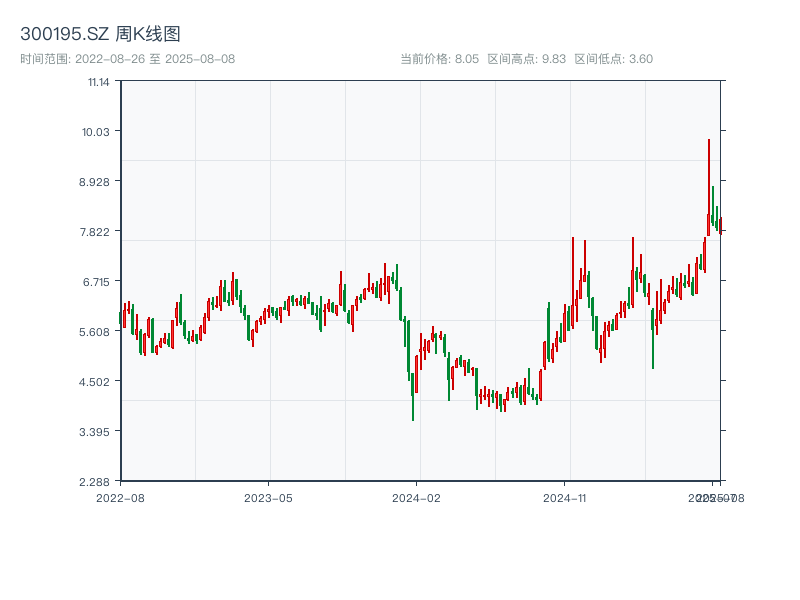Click the 4.502 y-axis price label
800x600 pixels.
[97, 382]
